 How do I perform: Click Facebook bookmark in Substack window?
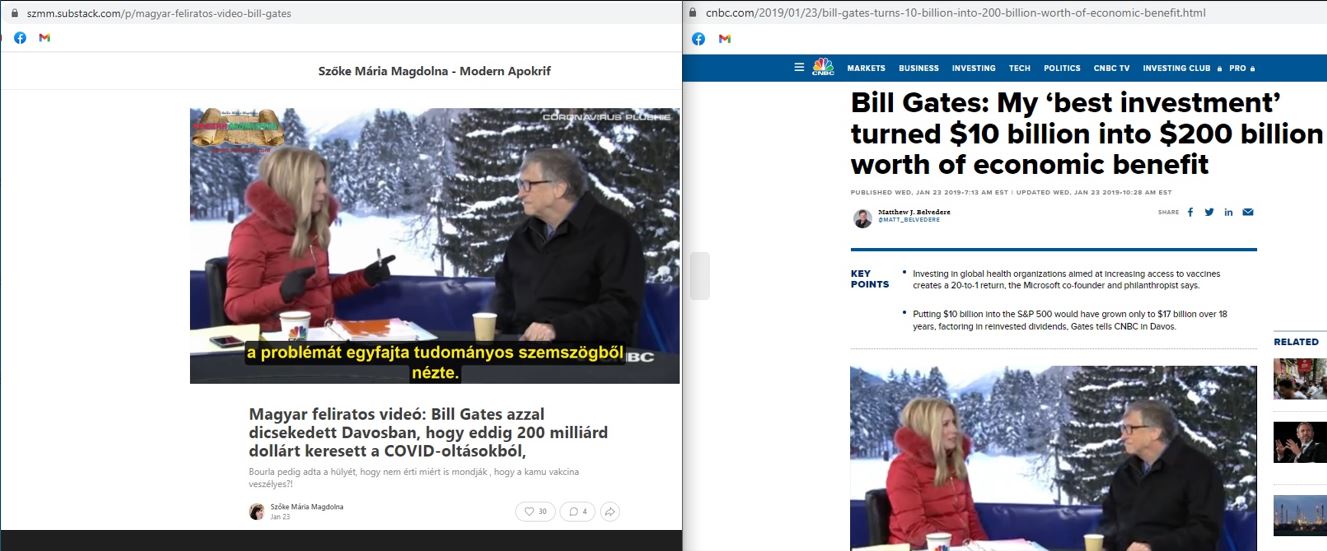(20, 38)
